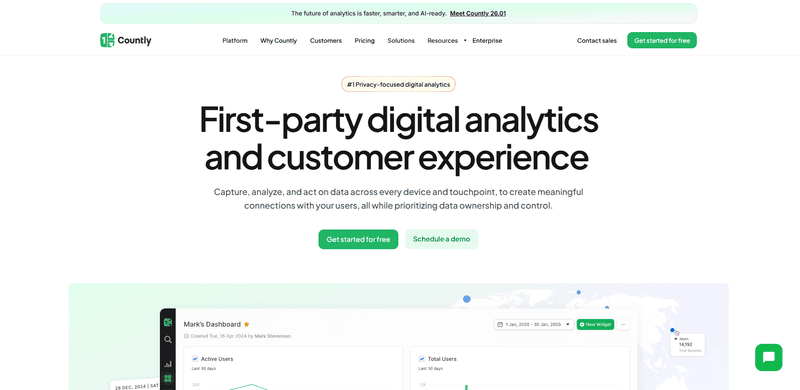Click the Total Users chart icon
Image resolution: width=800 pixels, height=390 pixels.
coord(421,359)
